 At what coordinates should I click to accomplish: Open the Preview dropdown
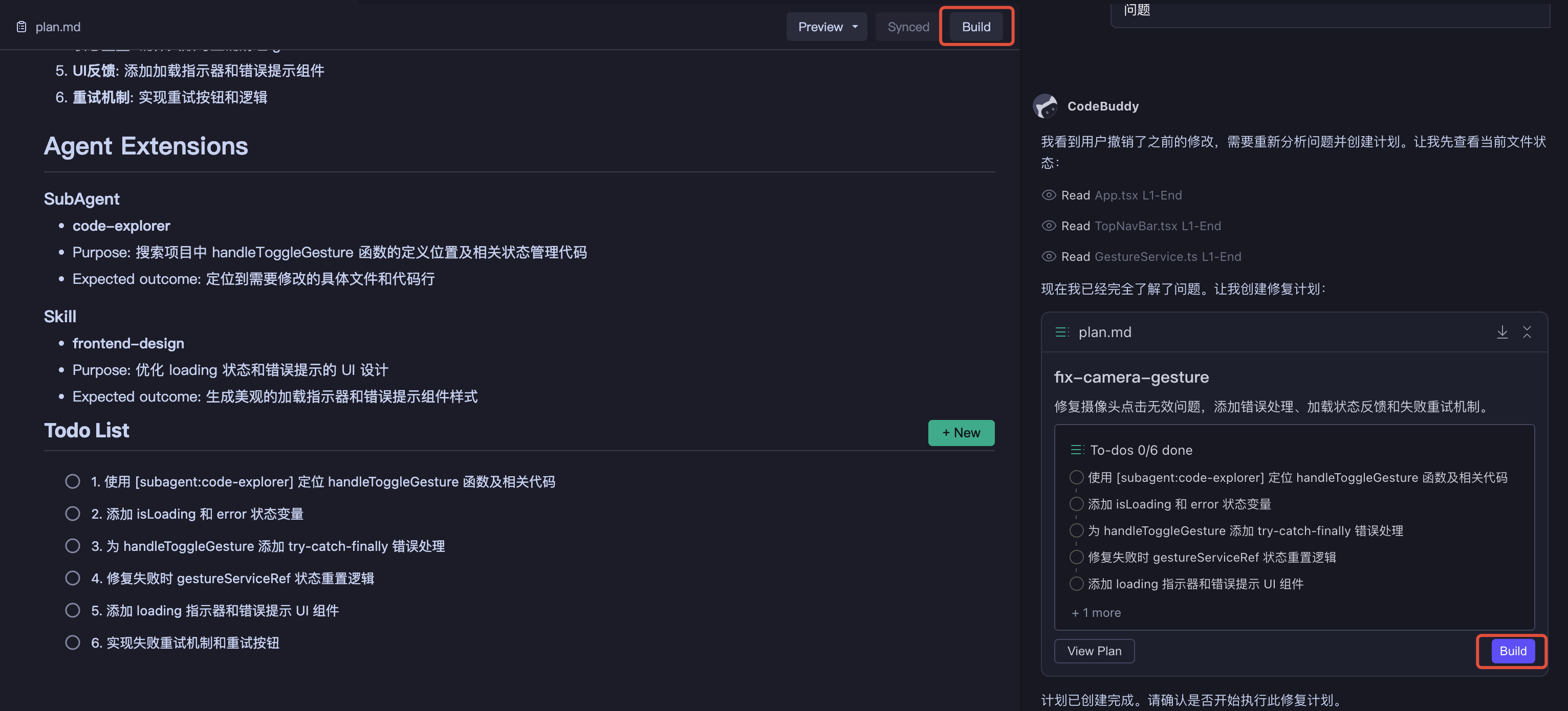[x=826, y=26]
